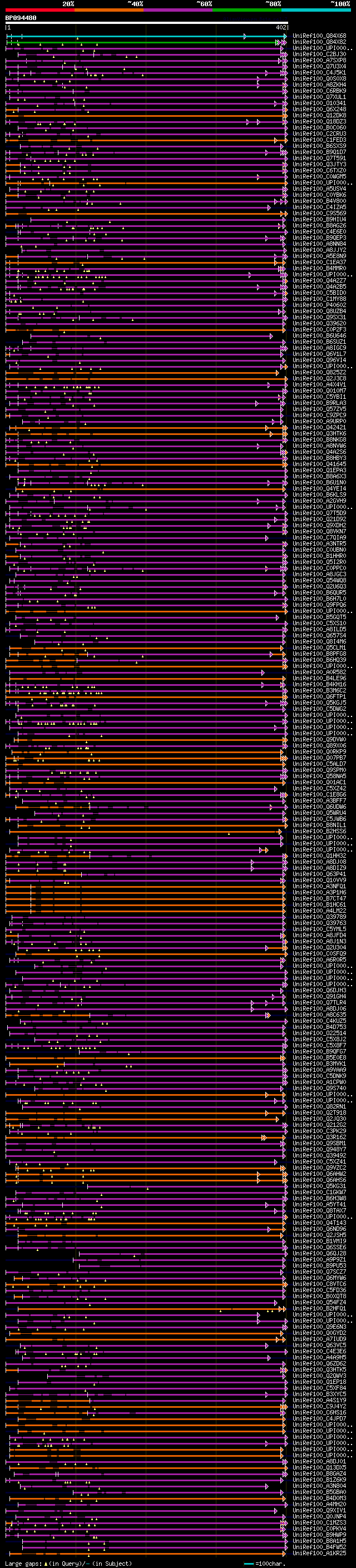Select hit UniRef100_Q1HH32

point(319,857)
